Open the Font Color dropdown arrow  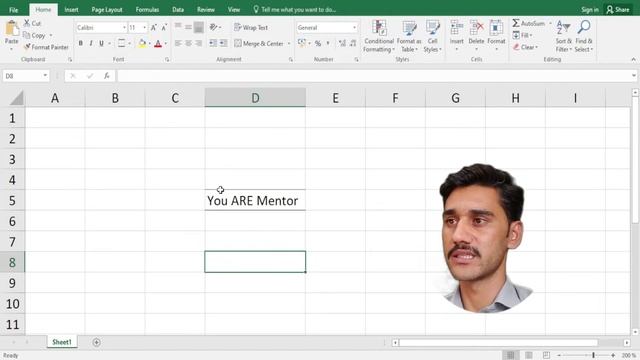[x=165, y=43]
